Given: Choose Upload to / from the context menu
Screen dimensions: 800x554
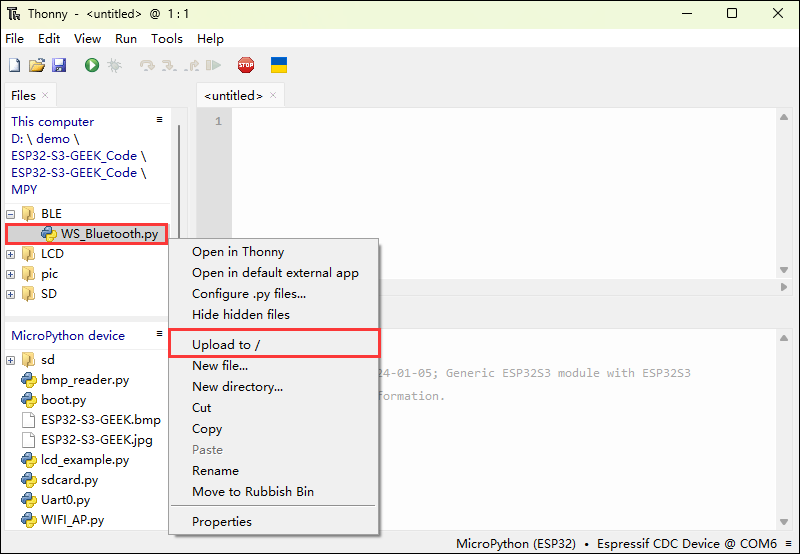Looking at the screenshot, I should click(x=226, y=345).
